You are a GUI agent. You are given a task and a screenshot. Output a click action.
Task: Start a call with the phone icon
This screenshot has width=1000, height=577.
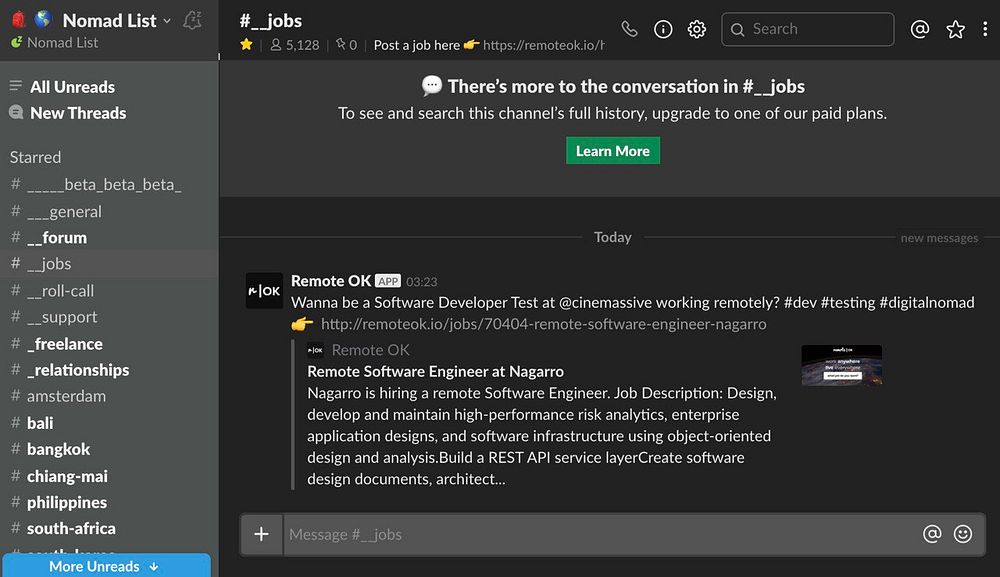(629, 29)
